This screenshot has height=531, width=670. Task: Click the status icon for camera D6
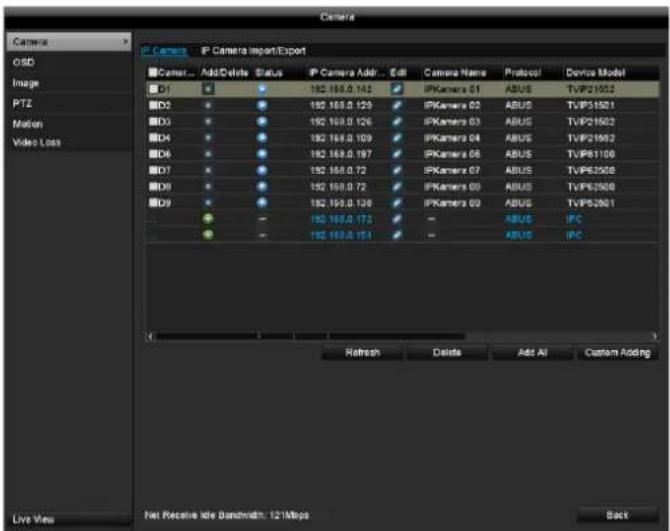point(262,154)
